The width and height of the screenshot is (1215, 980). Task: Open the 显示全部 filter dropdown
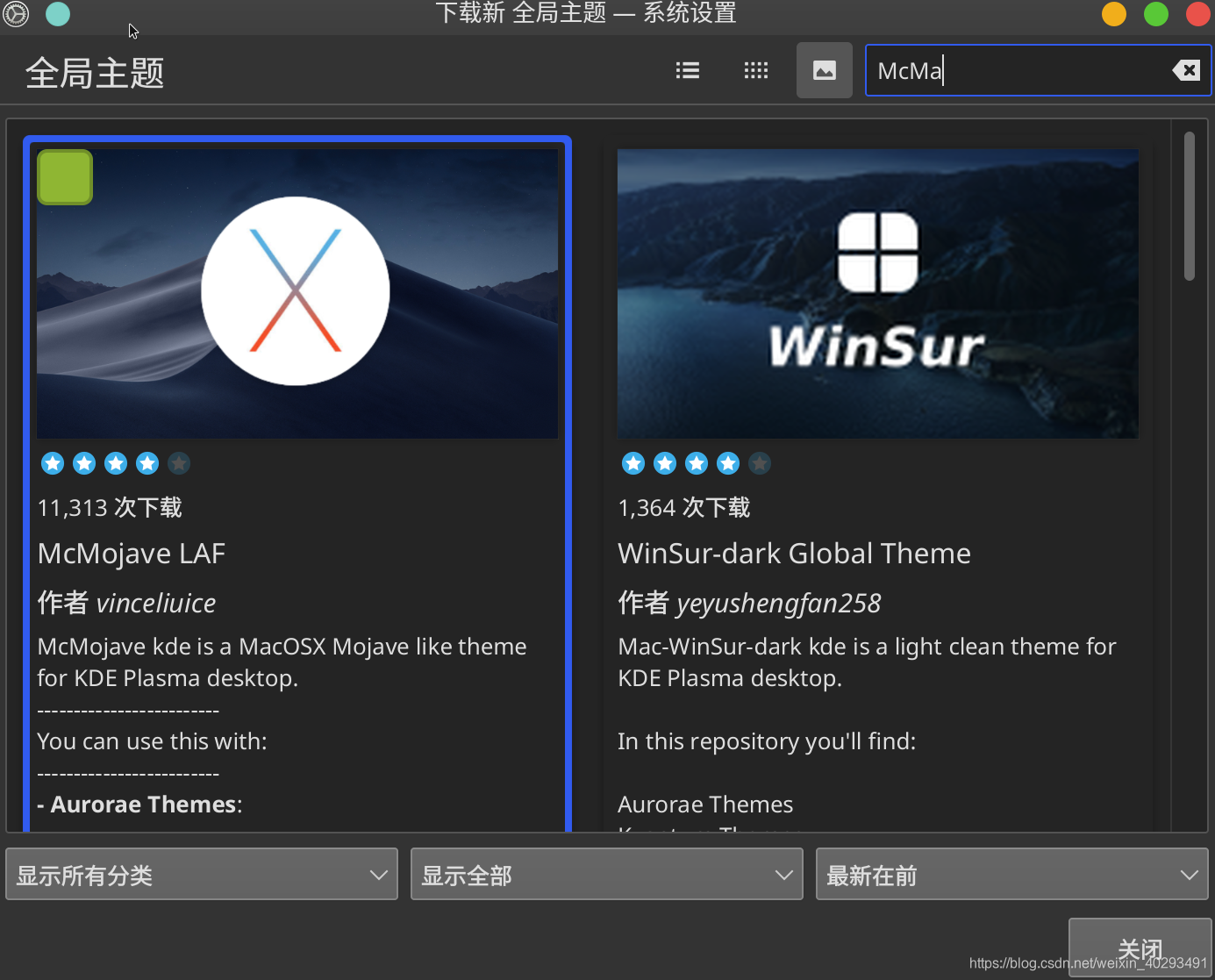coord(607,874)
